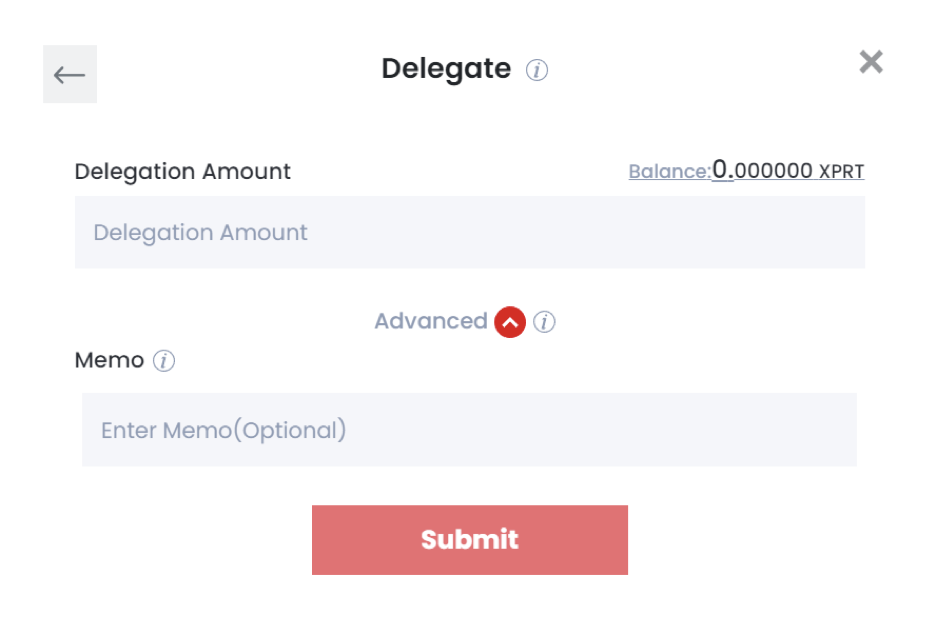Show Memo info tooltip icon
Screen dimensions: 936x636
pyautogui.click(x=164, y=361)
